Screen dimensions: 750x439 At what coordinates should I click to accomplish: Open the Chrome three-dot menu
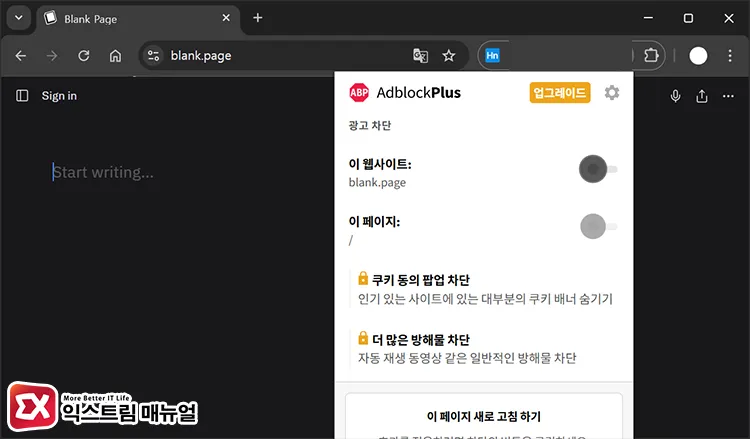click(x=730, y=56)
